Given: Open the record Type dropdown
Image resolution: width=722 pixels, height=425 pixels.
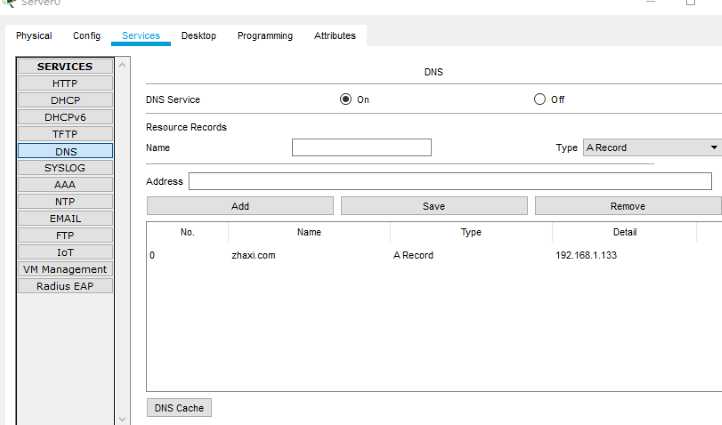Looking at the screenshot, I should [651, 147].
